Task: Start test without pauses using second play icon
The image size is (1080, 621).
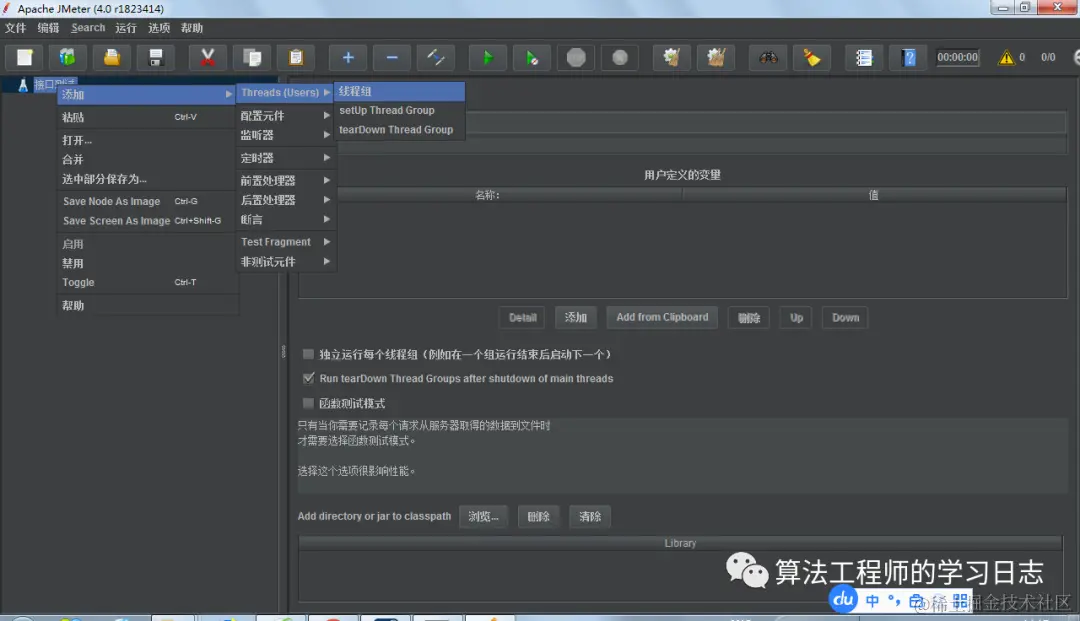Action: [x=531, y=57]
